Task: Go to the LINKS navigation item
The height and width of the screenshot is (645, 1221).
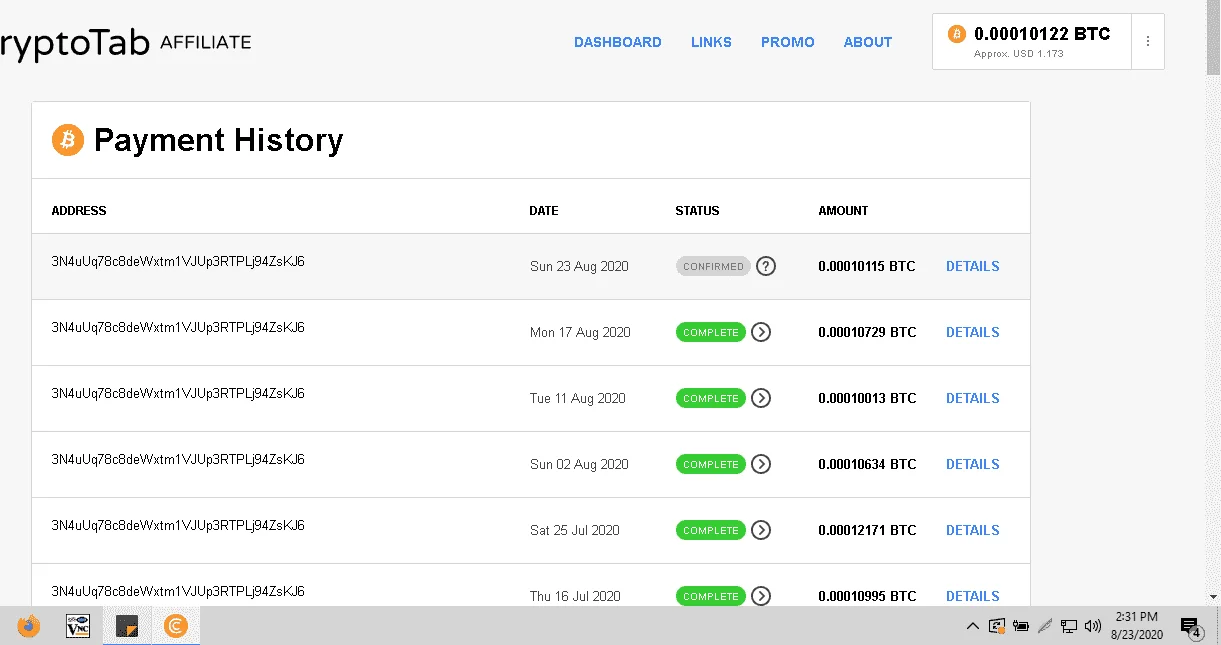Action: [711, 42]
